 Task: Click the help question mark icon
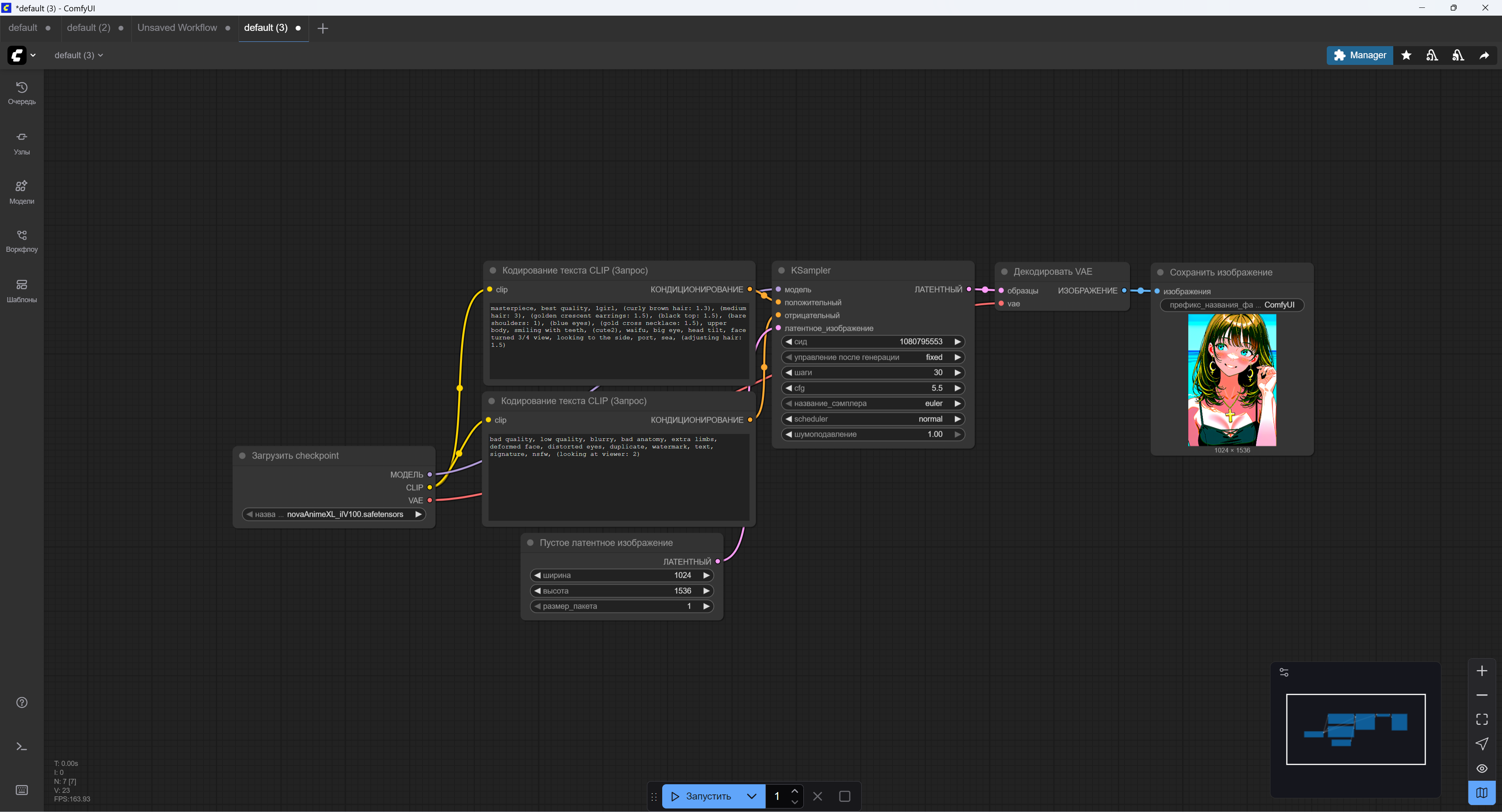pos(22,702)
